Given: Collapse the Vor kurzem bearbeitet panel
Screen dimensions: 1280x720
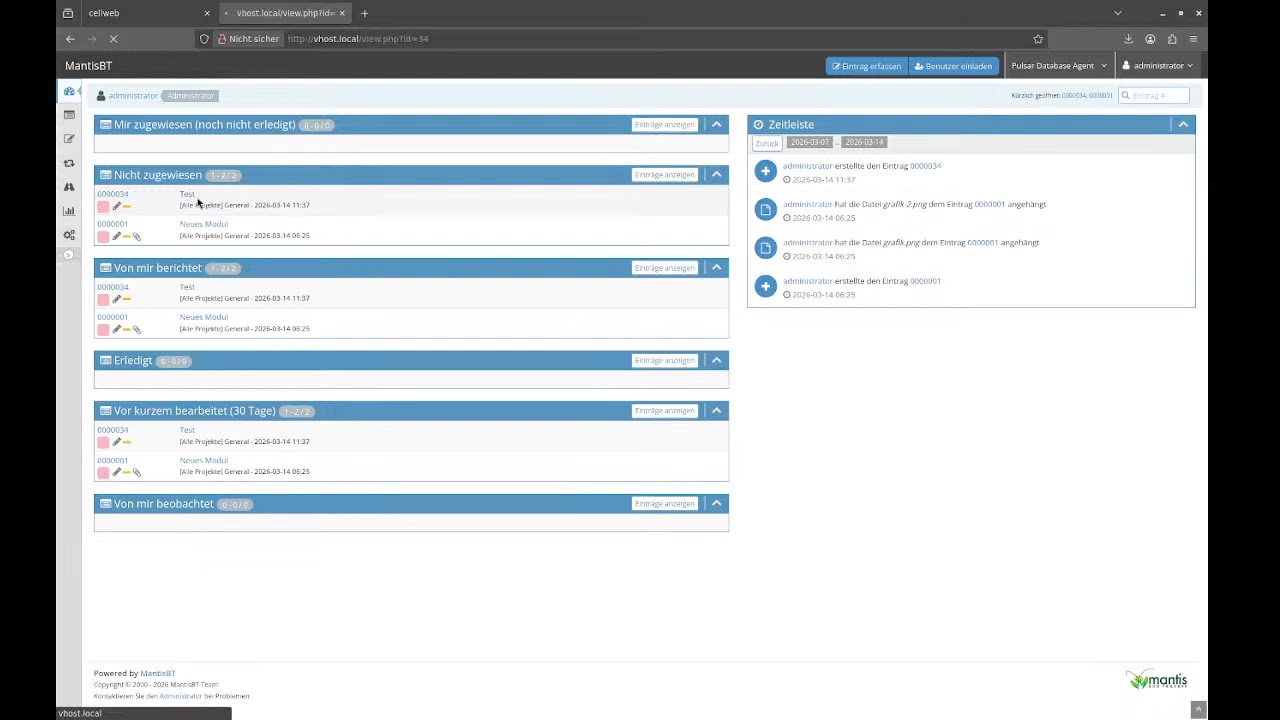Looking at the screenshot, I should pos(716,411).
